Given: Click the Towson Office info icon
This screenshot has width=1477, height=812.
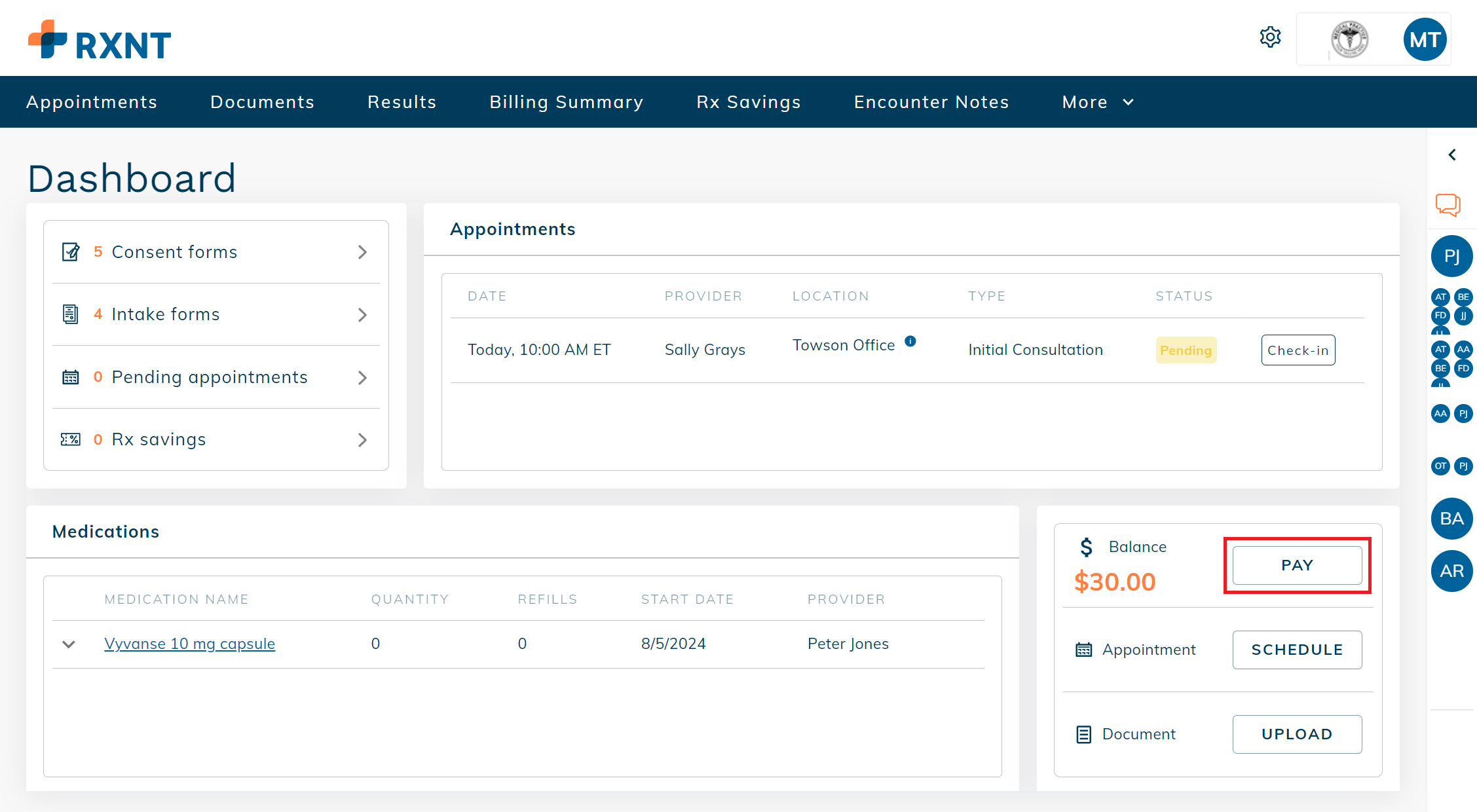Looking at the screenshot, I should point(910,341).
